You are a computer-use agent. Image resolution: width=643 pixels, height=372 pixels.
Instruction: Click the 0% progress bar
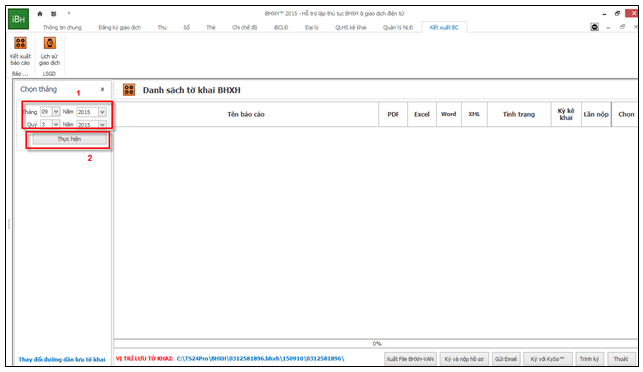(x=376, y=343)
